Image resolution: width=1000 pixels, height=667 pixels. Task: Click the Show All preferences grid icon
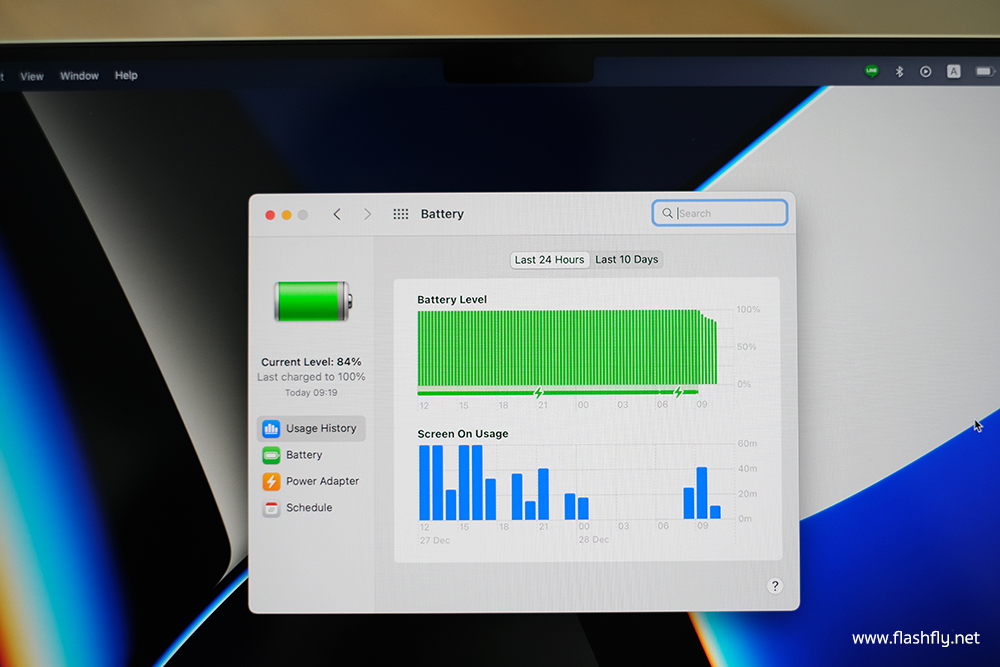401,214
